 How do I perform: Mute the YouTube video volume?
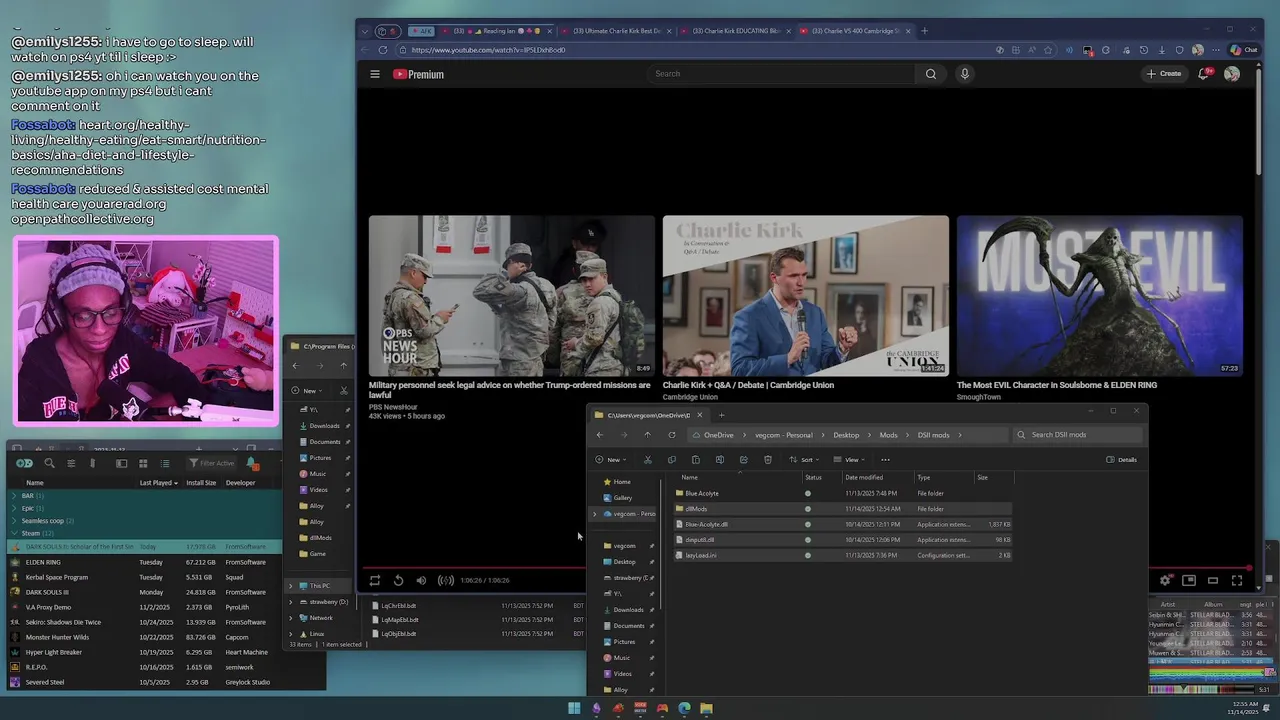click(421, 580)
